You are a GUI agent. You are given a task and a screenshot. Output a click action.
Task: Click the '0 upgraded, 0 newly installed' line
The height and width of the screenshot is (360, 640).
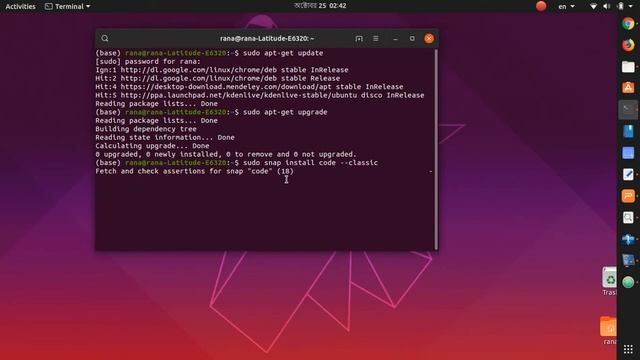(226, 154)
